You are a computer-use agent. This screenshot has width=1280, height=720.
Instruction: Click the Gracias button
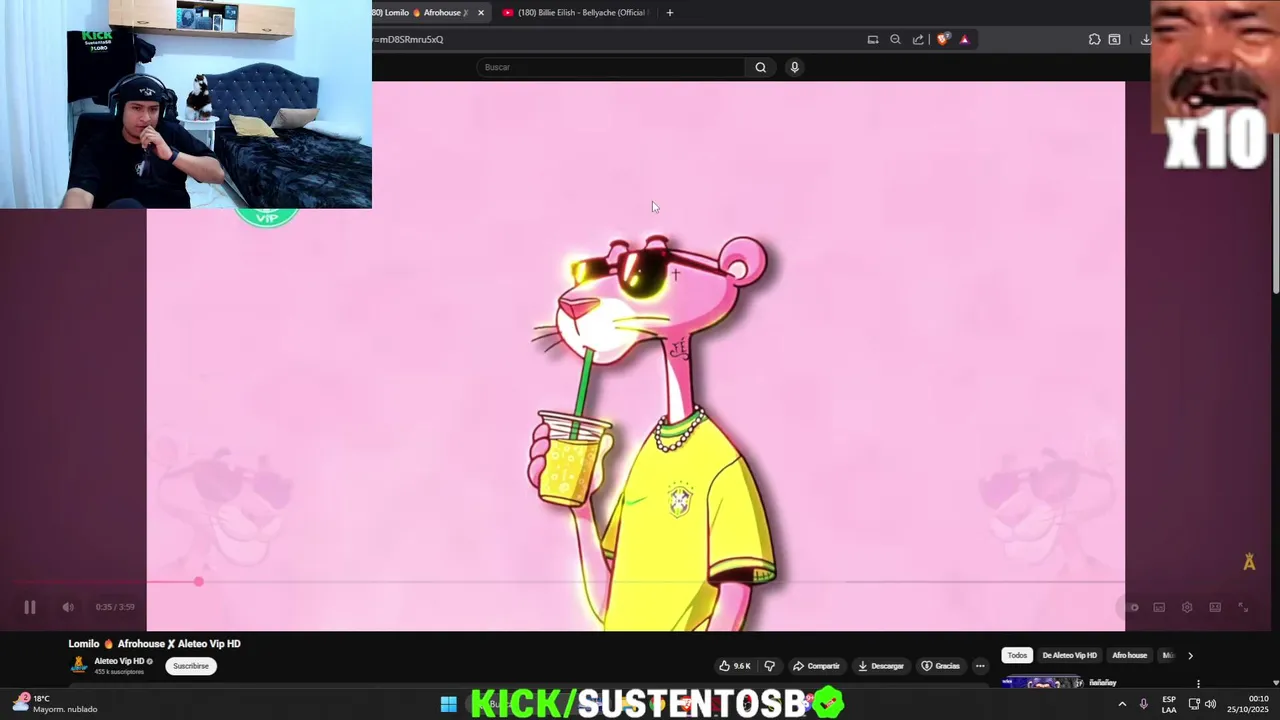tap(941, 666)
